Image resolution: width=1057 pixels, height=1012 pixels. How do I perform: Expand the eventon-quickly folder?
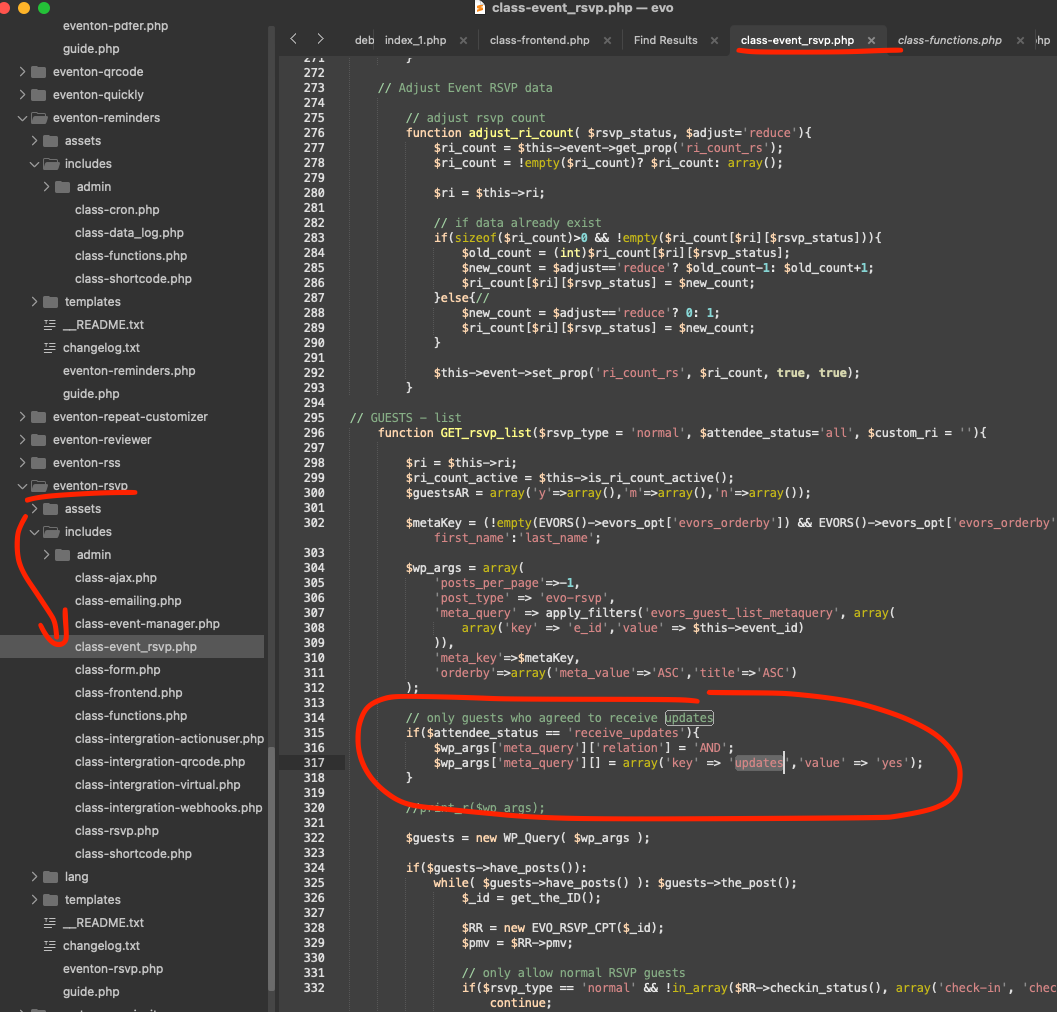22,94
